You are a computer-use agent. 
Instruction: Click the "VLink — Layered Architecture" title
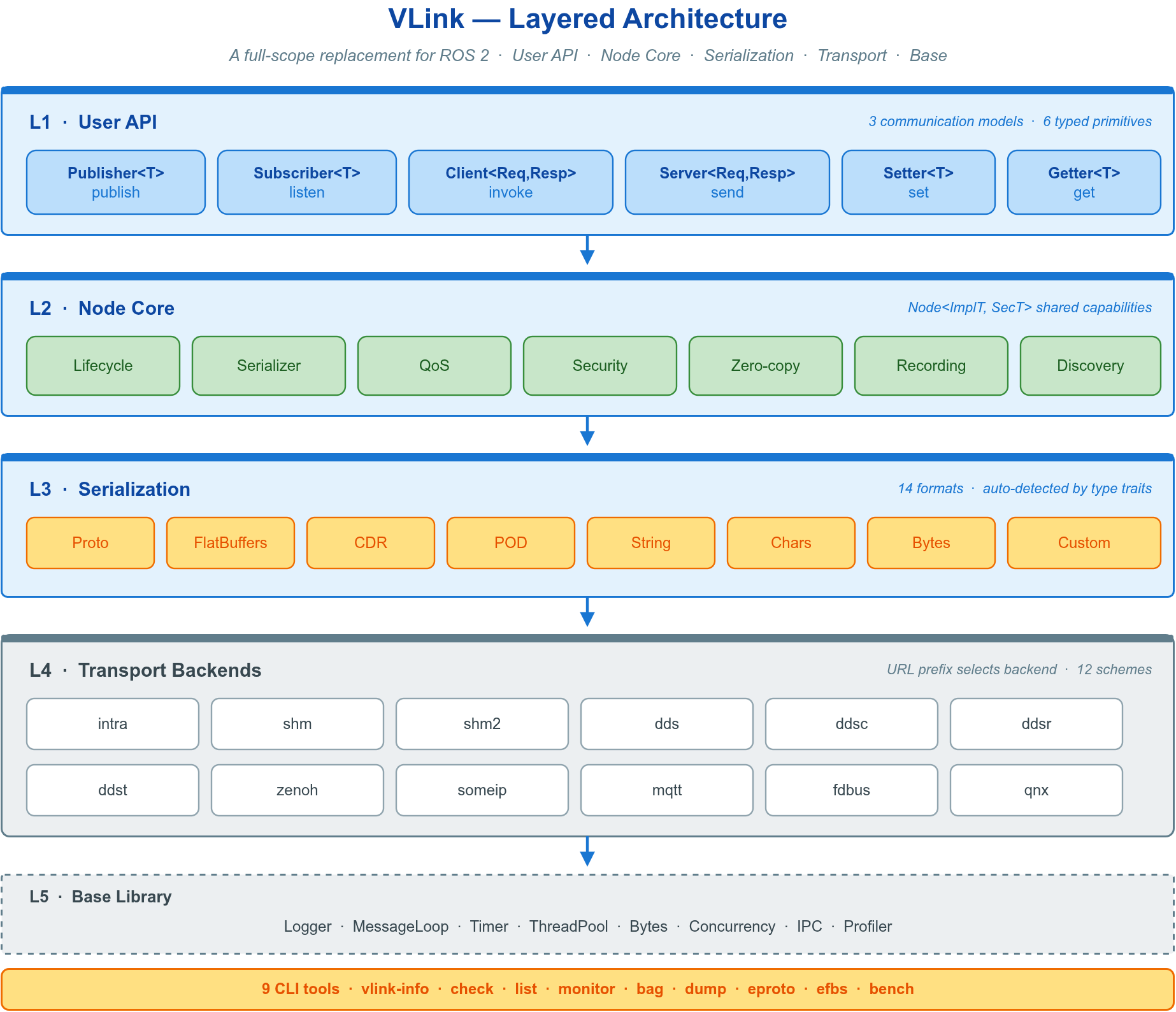[587, 19]
